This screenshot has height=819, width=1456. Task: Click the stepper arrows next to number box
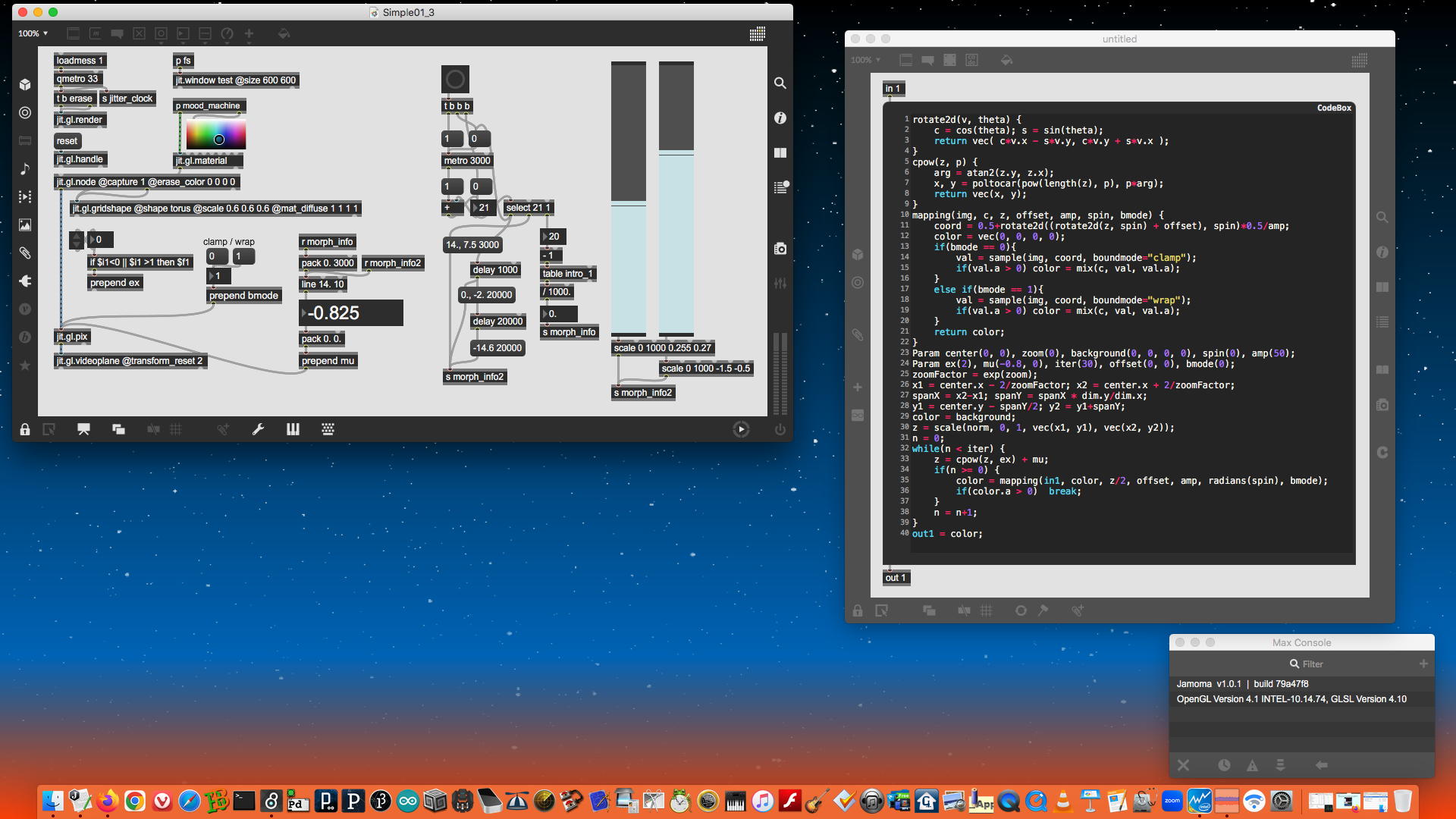pyautogui.click(x=77, y=240)
